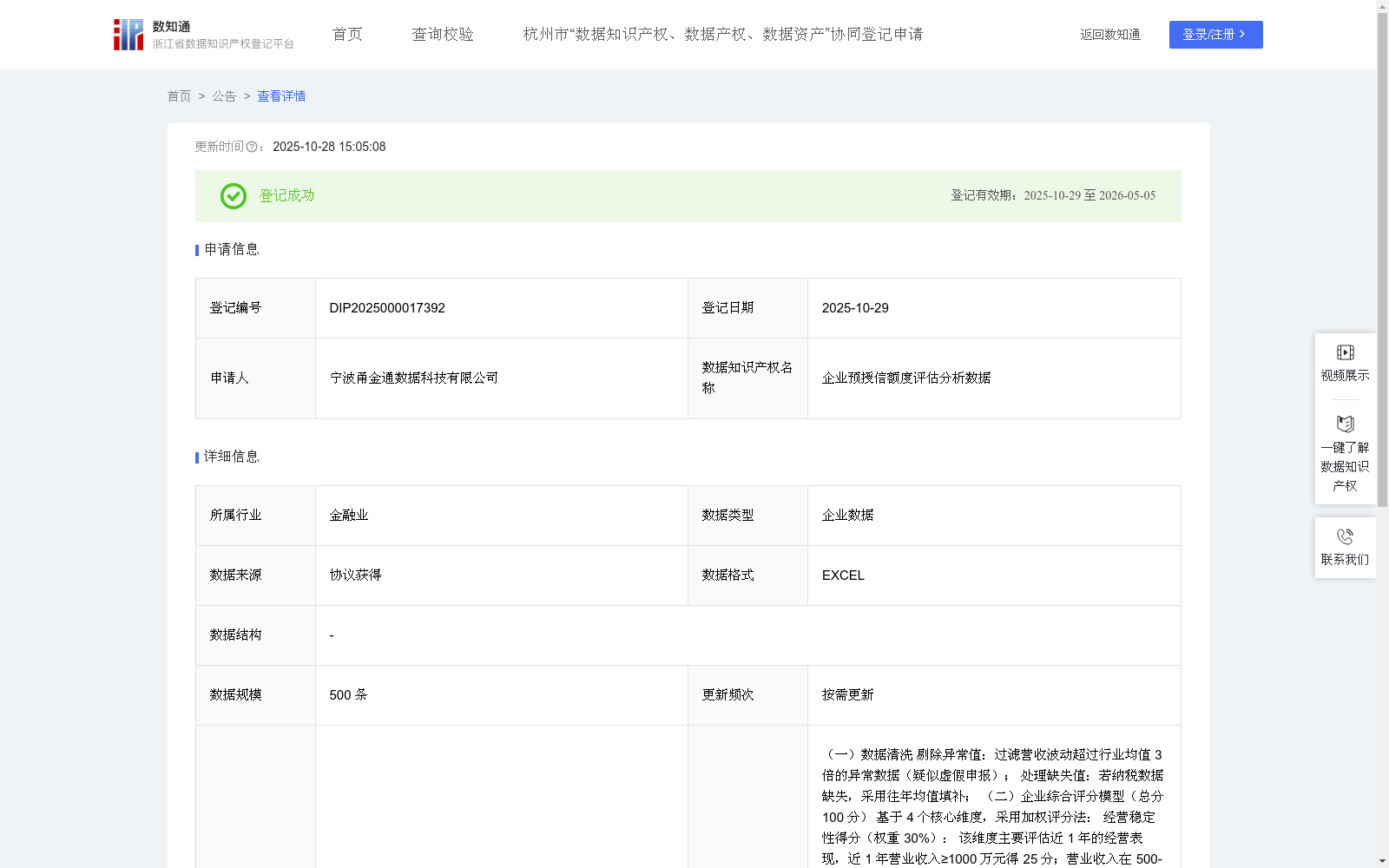1389x868 pixels.
Task: Select registration number DIP2025000017392
Action: pos(387,308)
